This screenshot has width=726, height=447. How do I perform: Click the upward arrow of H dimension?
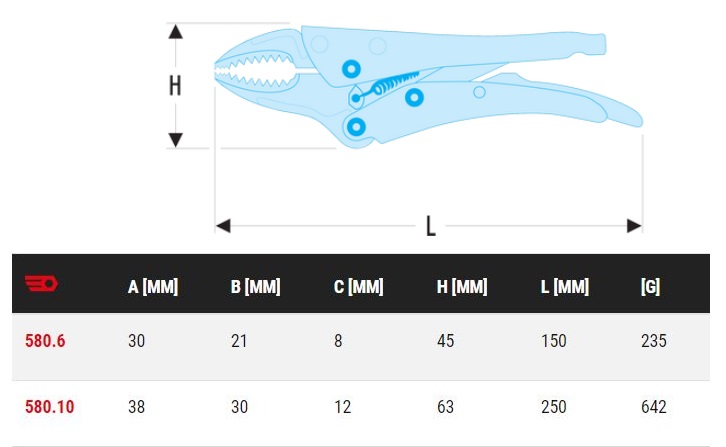click(175, 31)
